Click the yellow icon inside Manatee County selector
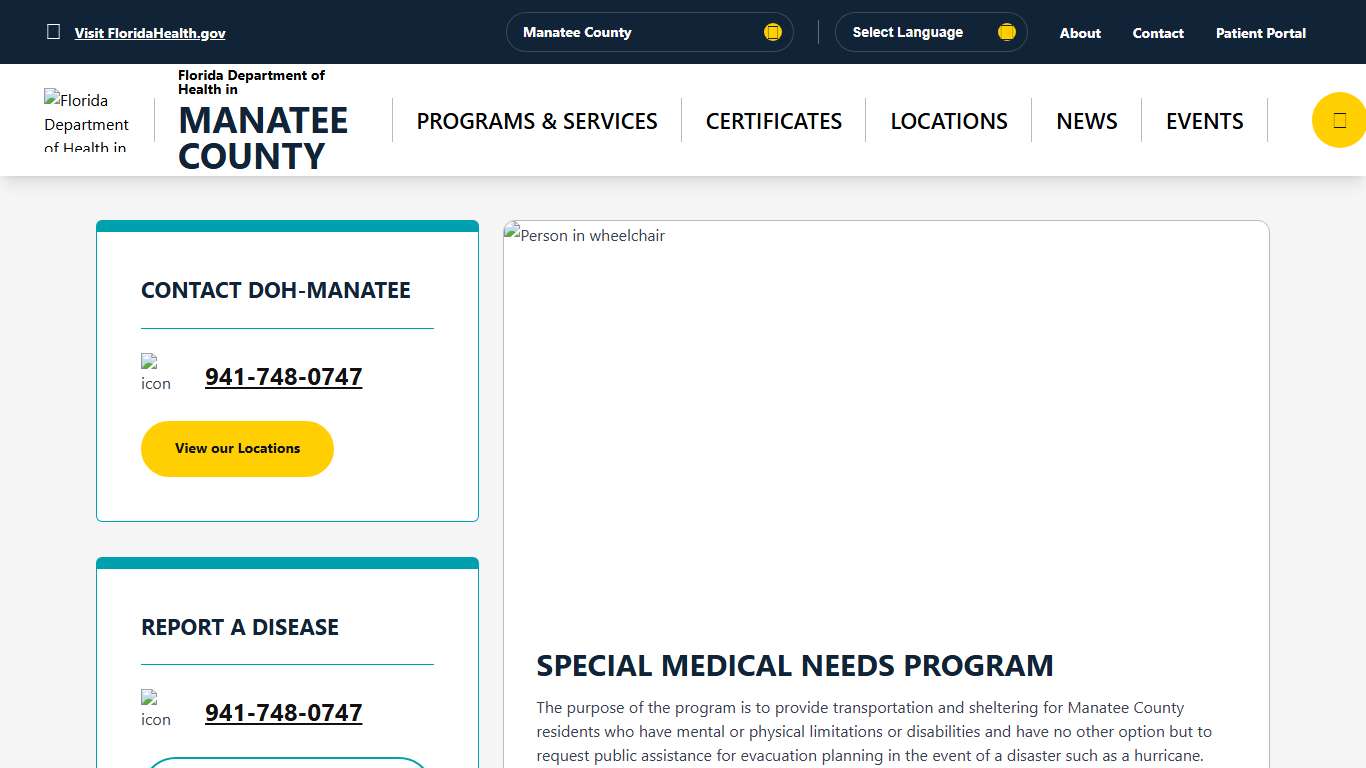 (772, 31)
